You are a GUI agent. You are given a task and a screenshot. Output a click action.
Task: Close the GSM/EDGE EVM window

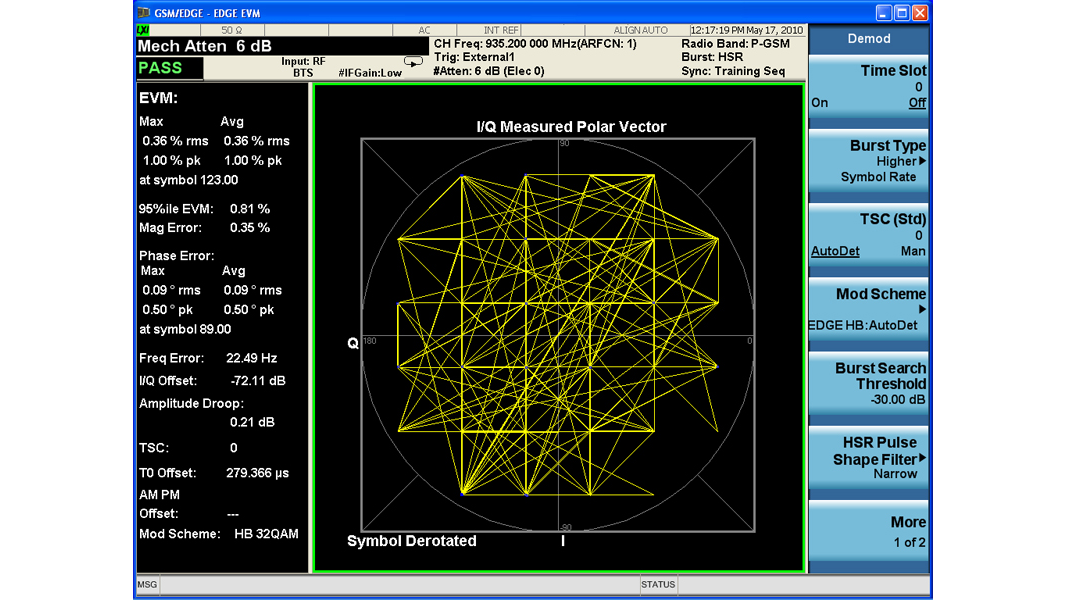pyautogui.click(x=920, y=13)
